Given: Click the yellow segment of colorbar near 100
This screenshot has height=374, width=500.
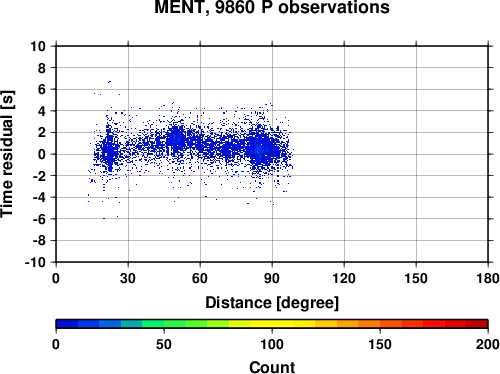Looking at the screenshot, I should (272, 324).
